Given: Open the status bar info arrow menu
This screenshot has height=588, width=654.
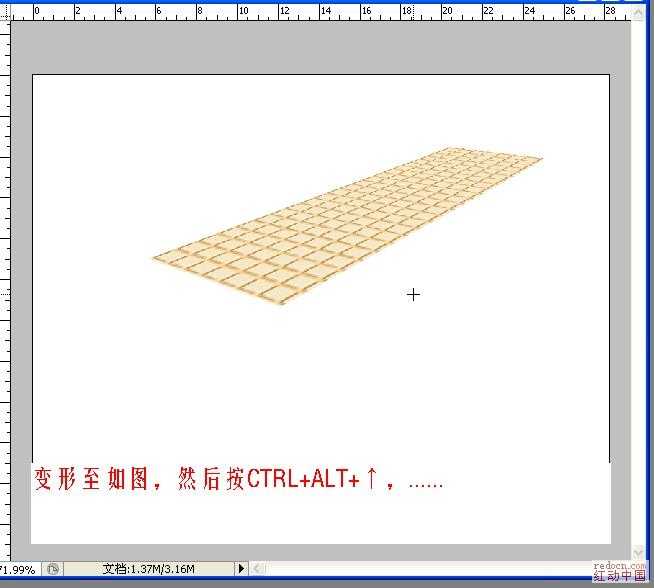Looking at the screenshot, I should [241, 569].
